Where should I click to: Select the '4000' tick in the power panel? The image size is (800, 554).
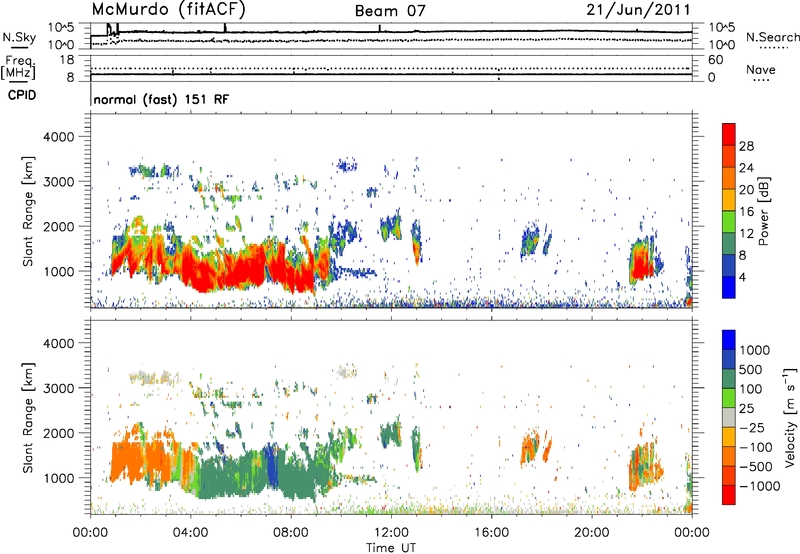58,137
